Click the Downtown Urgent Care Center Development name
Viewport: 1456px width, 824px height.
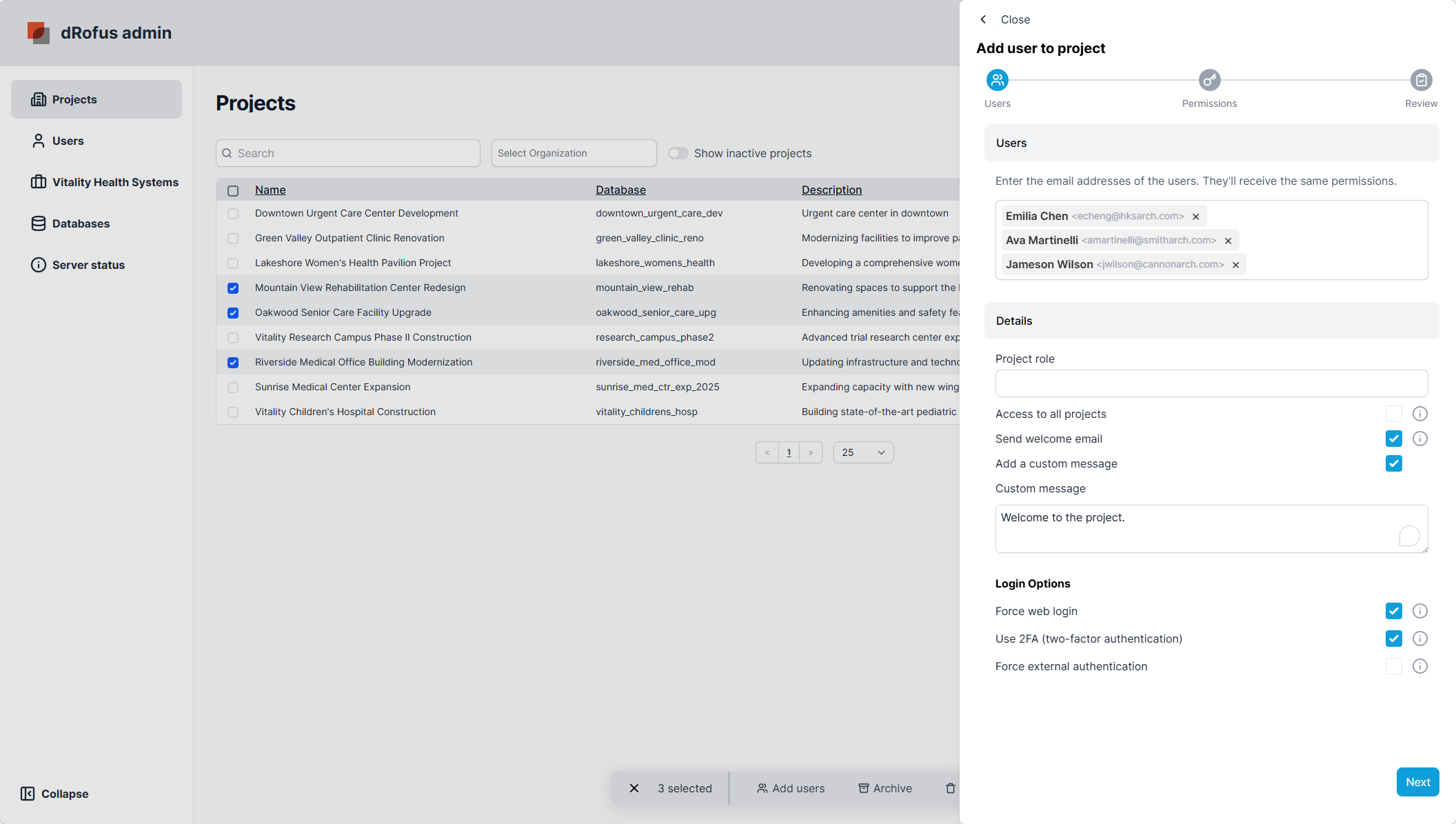pos(356,213)
